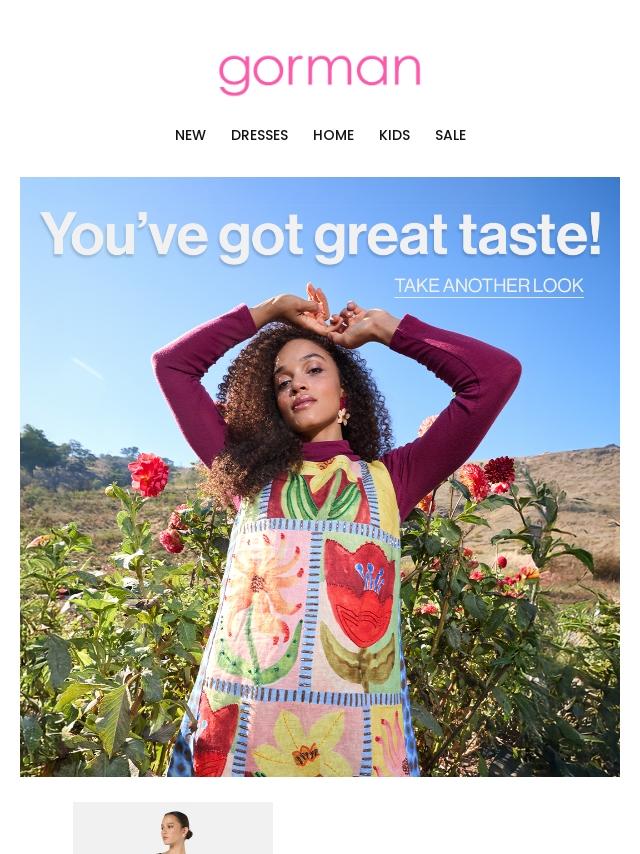Open the HOME category link

(x=333, y=135)
